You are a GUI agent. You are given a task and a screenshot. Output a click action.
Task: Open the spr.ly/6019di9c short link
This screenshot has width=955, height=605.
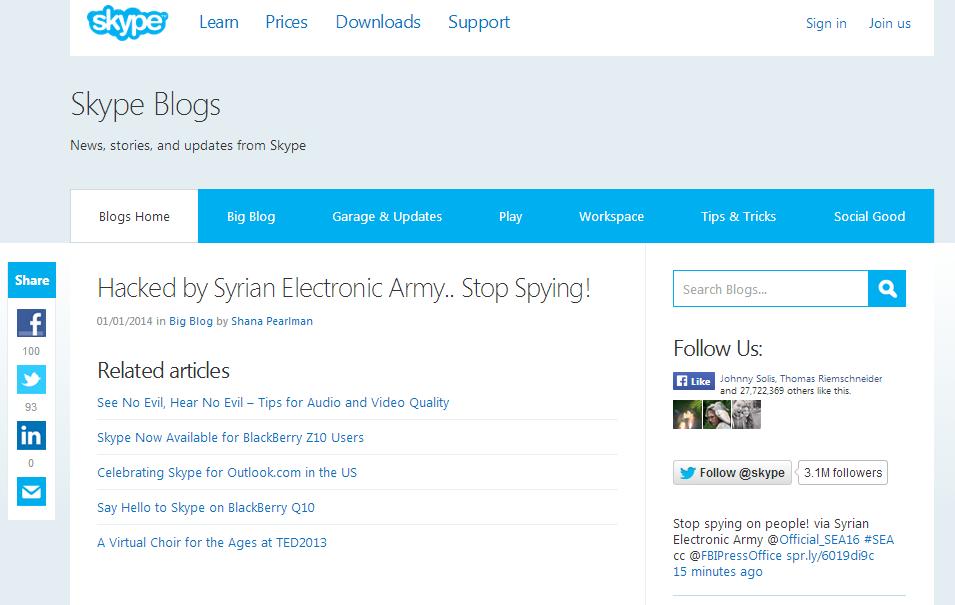click(830, 556)
